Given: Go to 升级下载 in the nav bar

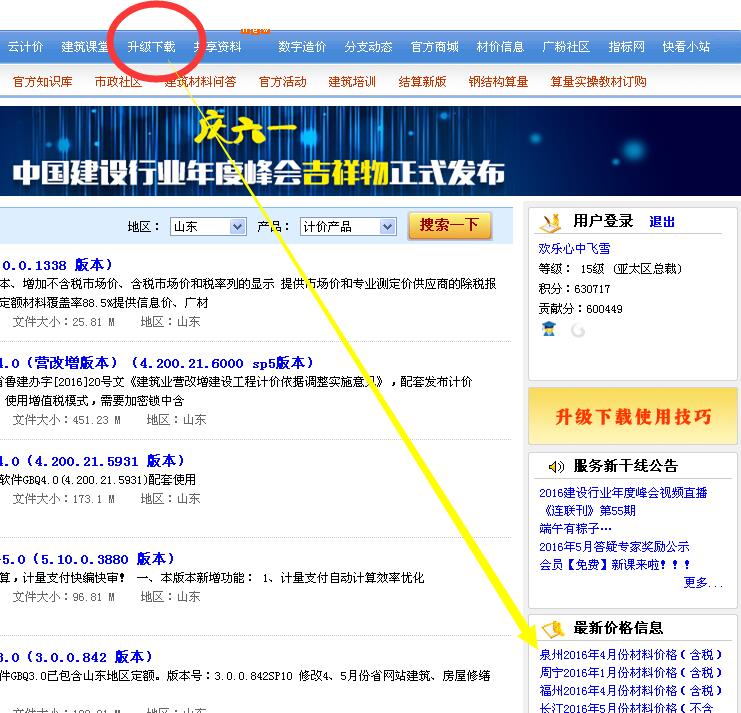Looking at the screenshot, I should 152,47.
